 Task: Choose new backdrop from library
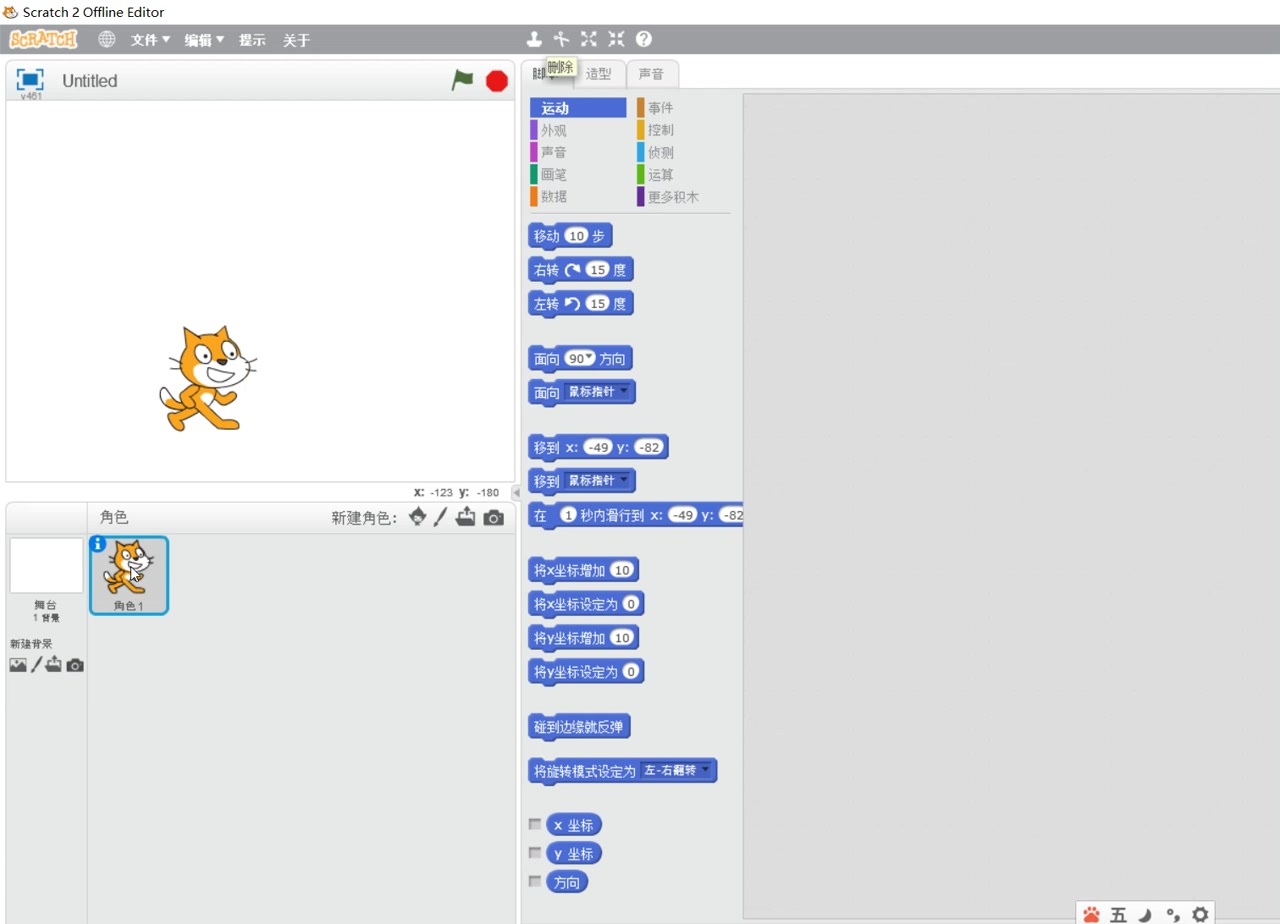(18, 665)
